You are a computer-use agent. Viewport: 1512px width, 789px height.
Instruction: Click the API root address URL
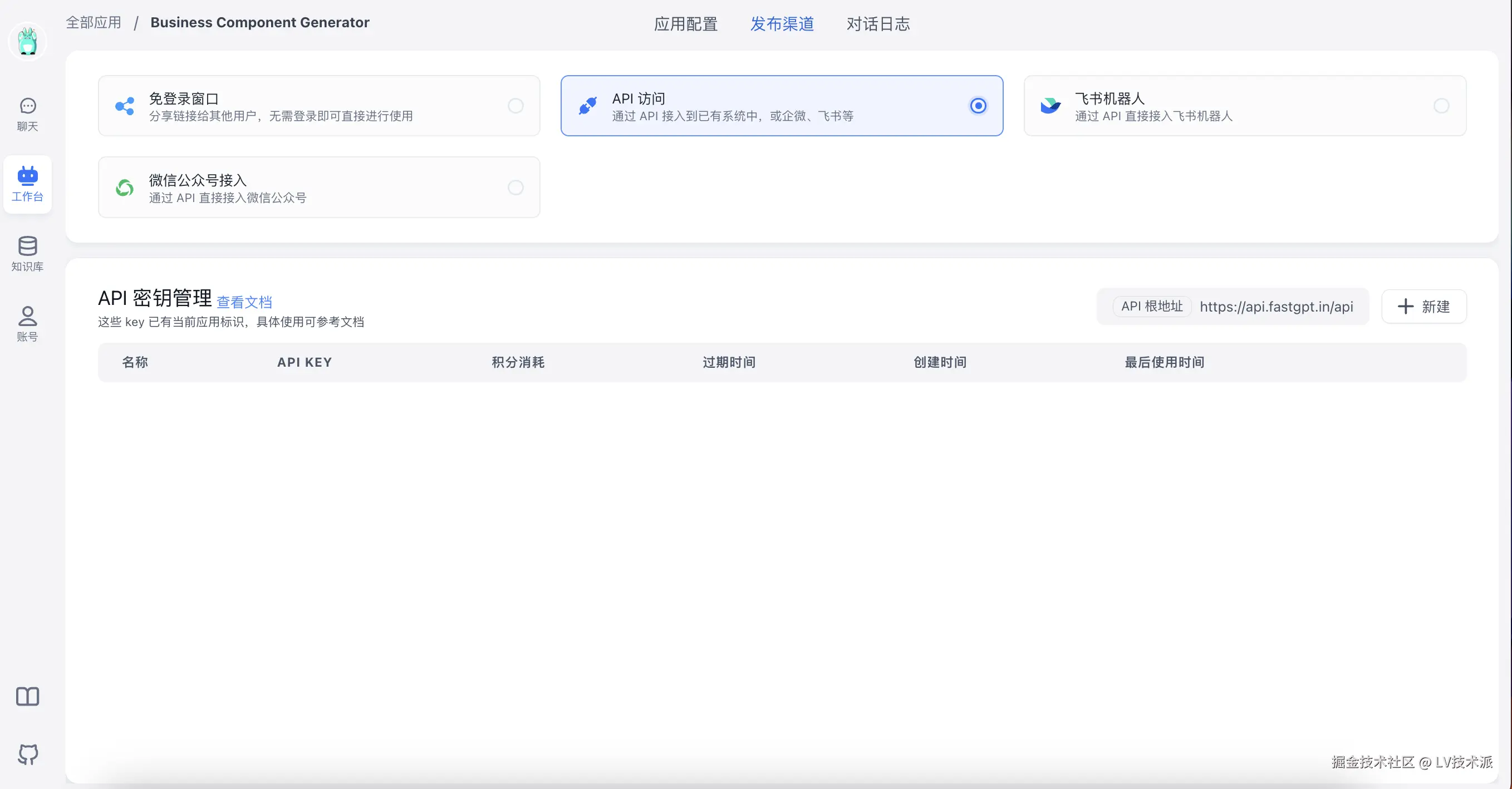tap(1276, 306)
